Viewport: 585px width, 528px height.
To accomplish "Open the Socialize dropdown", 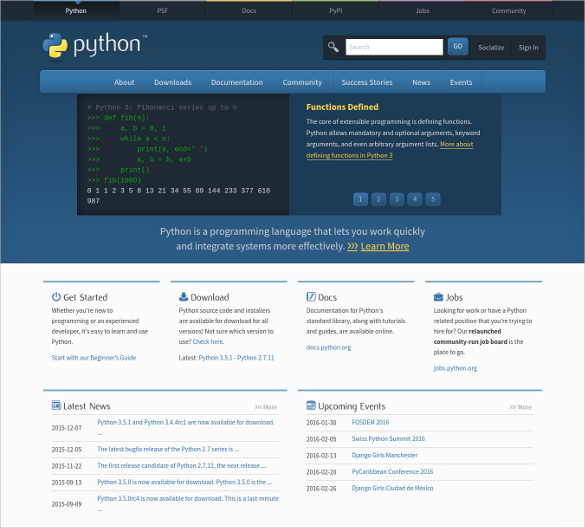I will [491, 47].
